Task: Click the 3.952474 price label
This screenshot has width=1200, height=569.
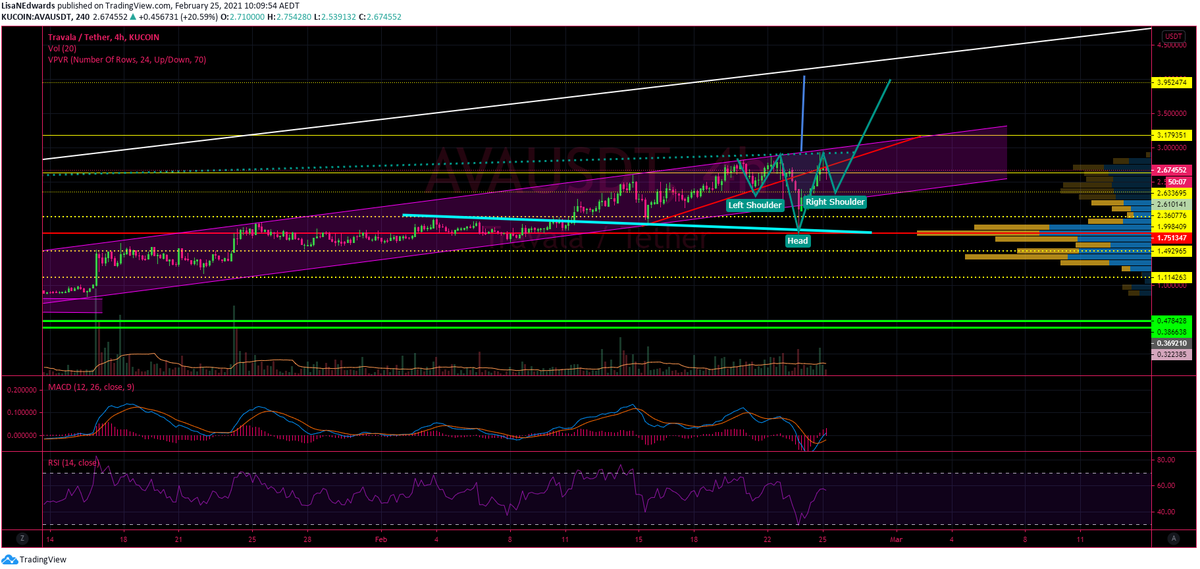Action: pyautogui.click(x=1170, y=82)
